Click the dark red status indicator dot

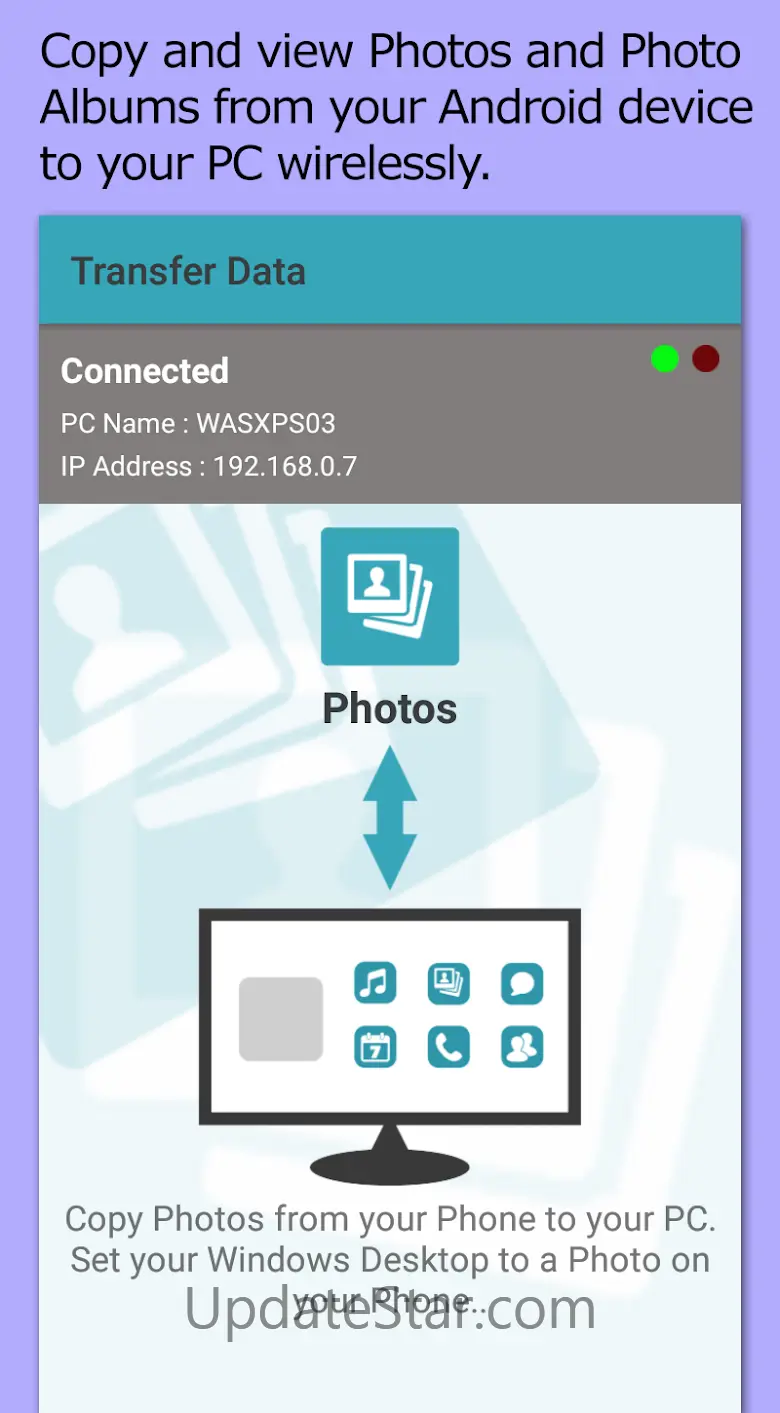706,359
